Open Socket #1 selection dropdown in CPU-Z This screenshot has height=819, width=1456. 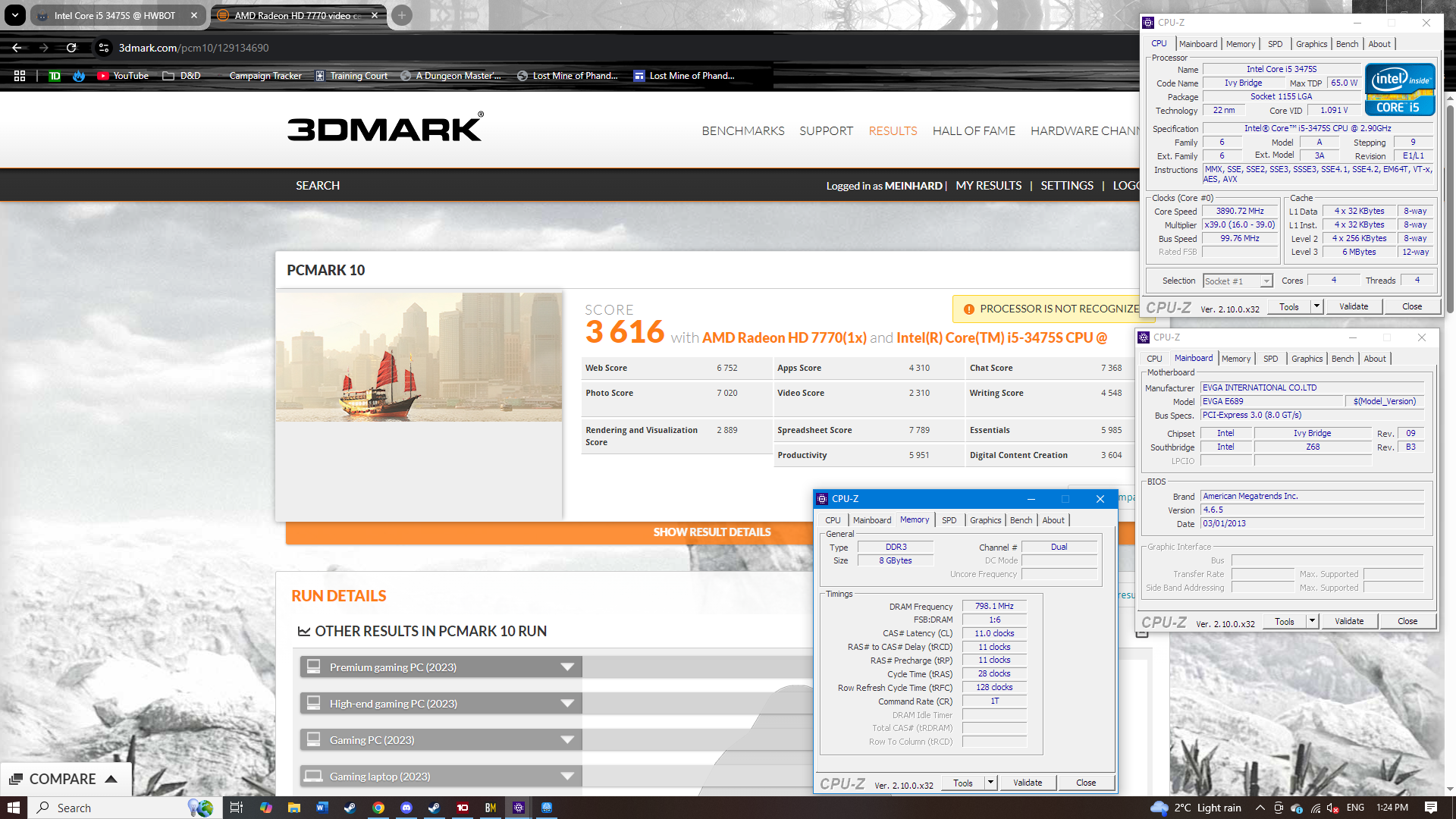(1238, 281)
